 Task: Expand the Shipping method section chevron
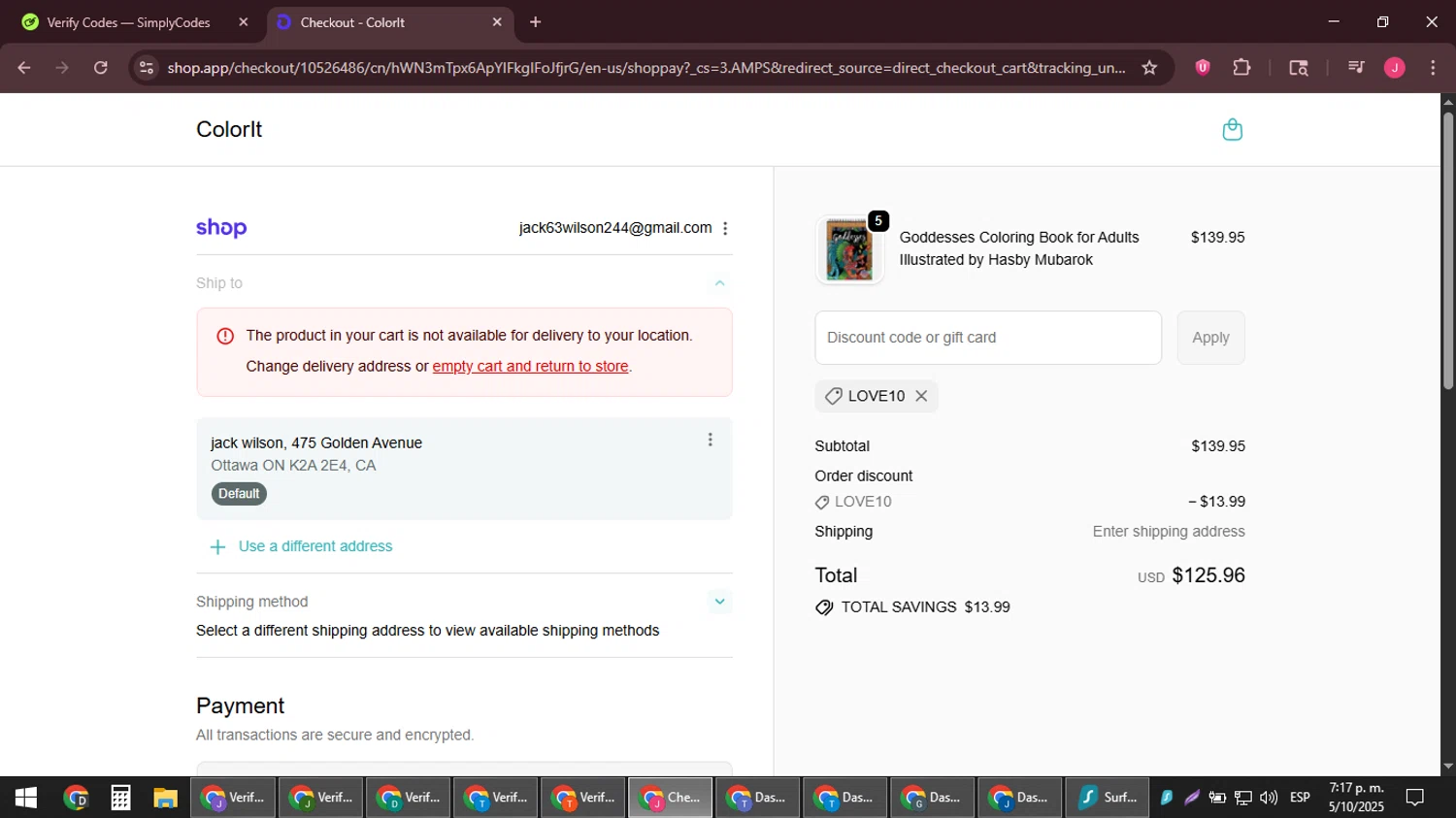[719, 602]
